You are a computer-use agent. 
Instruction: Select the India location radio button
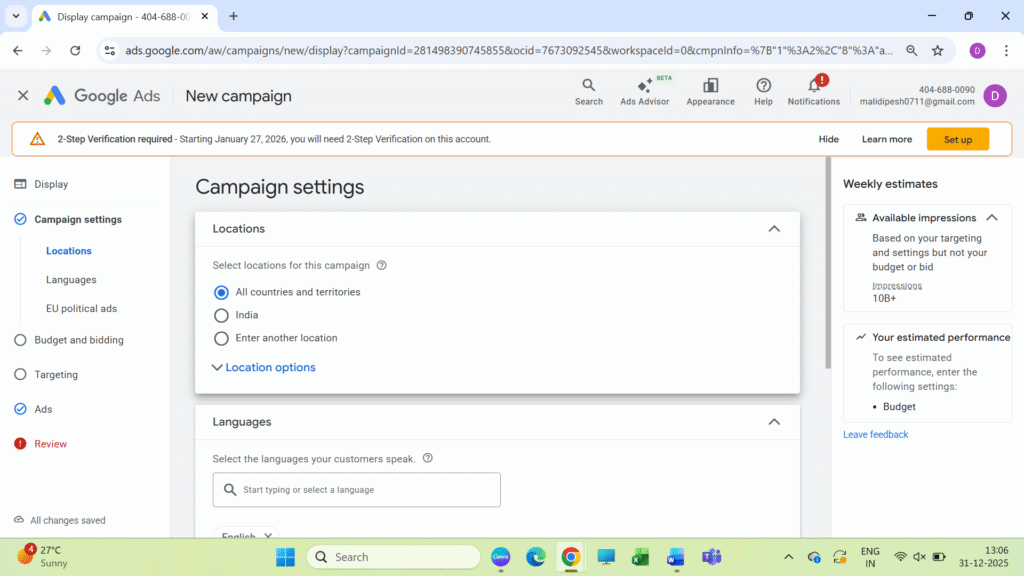coord(222,315)
